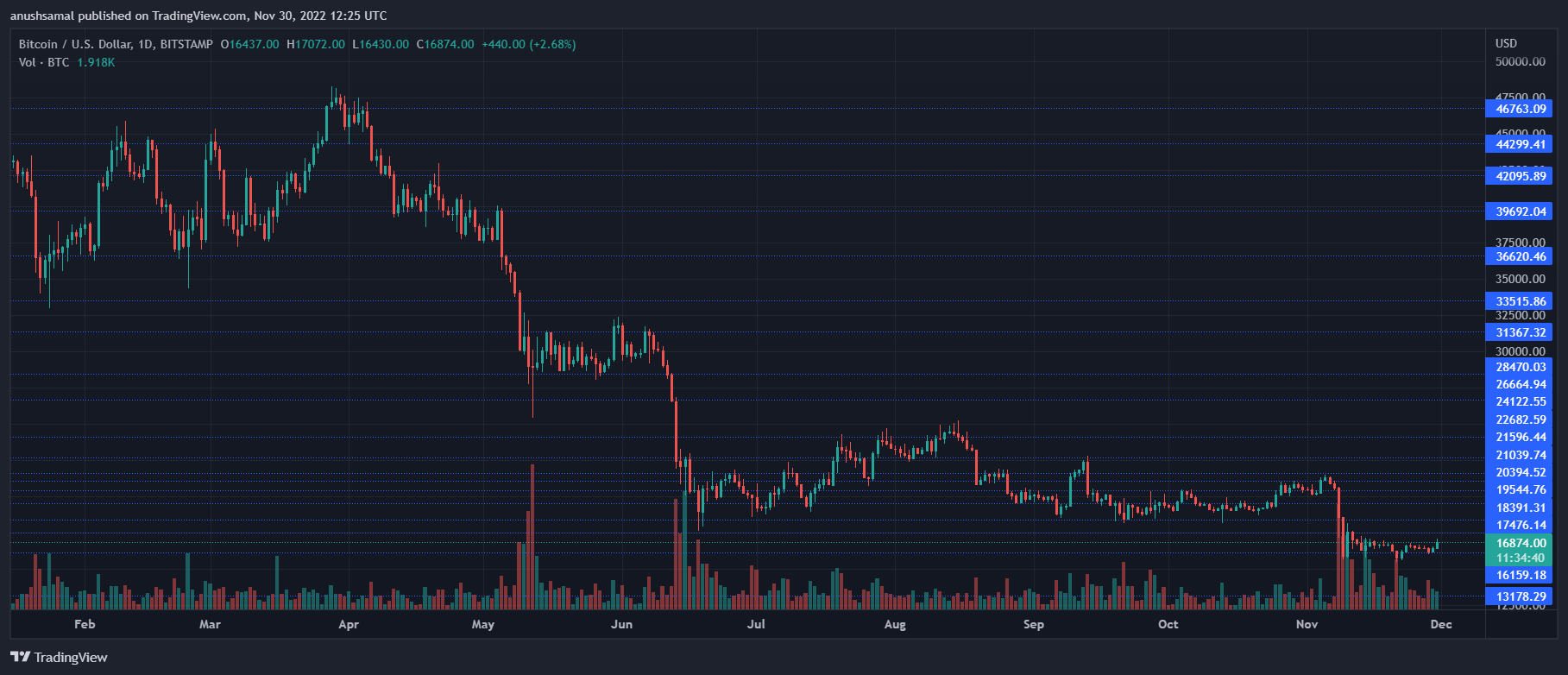Select the 28470.03 price level label
The image size is (1568, 675).
tap(1519, 367)
